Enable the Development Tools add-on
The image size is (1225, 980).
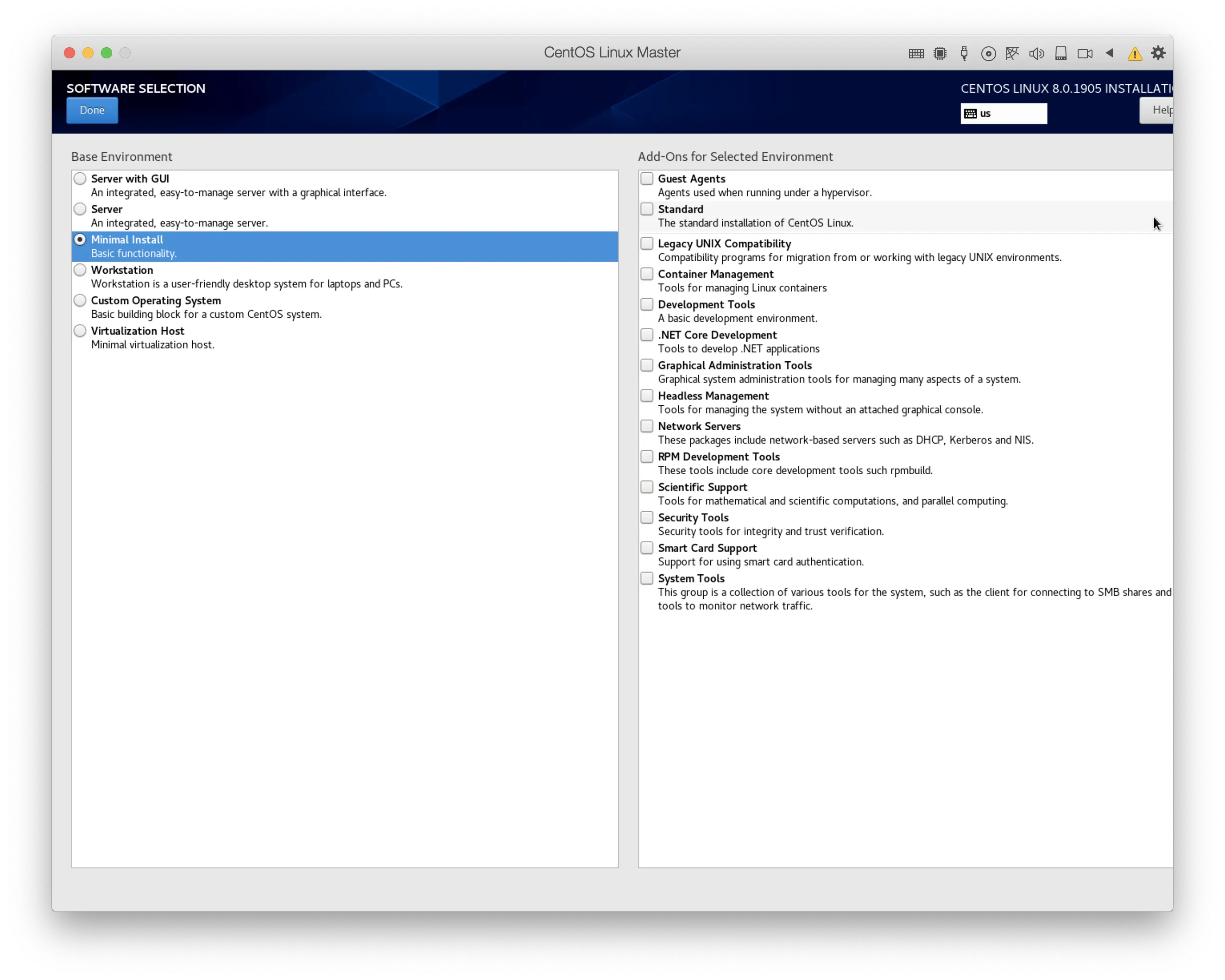(647, 304)
